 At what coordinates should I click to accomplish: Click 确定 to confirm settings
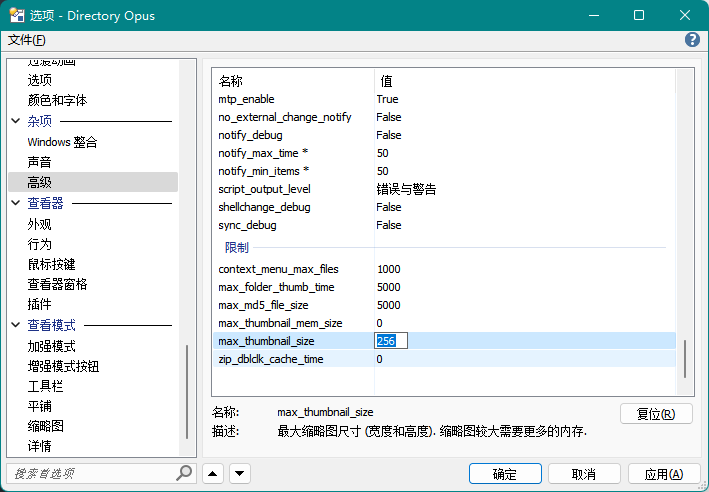click(505, 474)
